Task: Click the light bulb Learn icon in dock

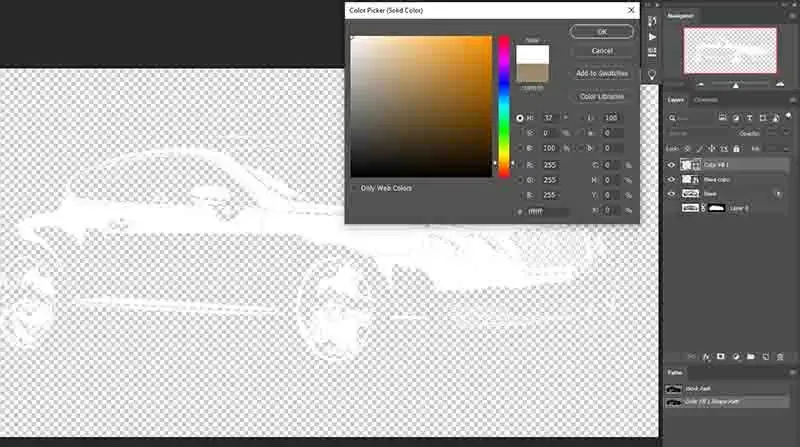Action: 652,74
